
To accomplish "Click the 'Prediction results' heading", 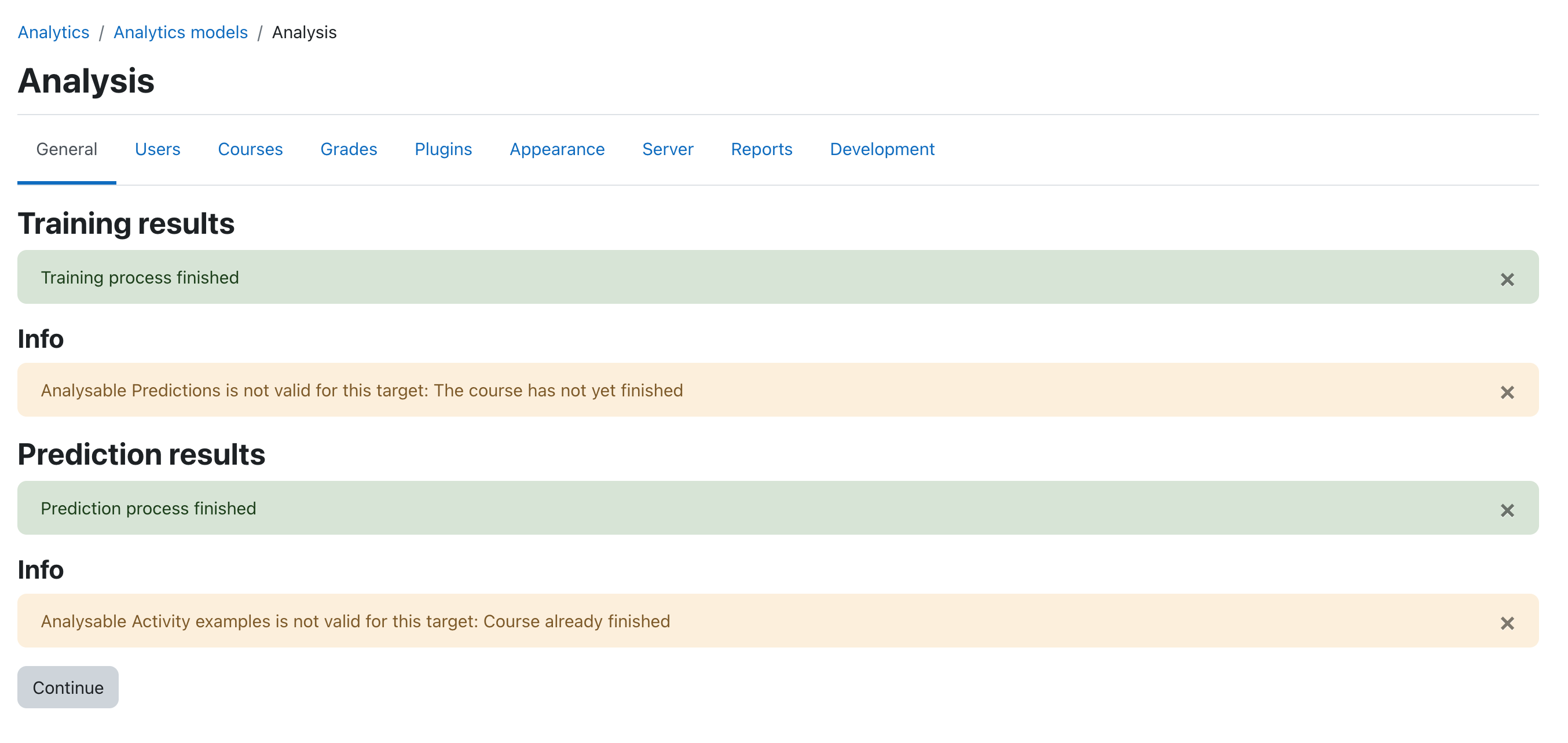I will click(141, 455).
